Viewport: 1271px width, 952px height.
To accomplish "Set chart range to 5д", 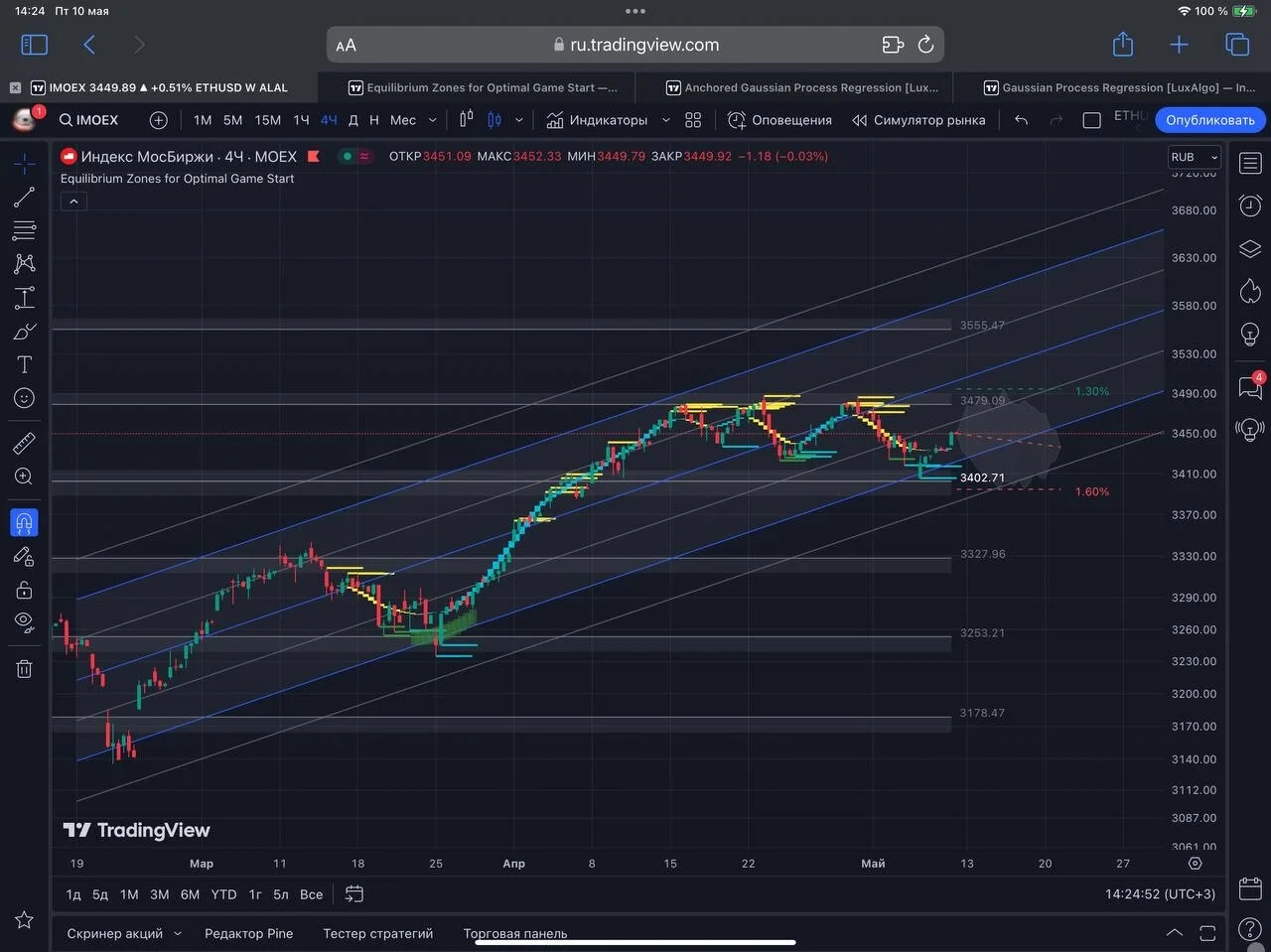I will (100, 894).
